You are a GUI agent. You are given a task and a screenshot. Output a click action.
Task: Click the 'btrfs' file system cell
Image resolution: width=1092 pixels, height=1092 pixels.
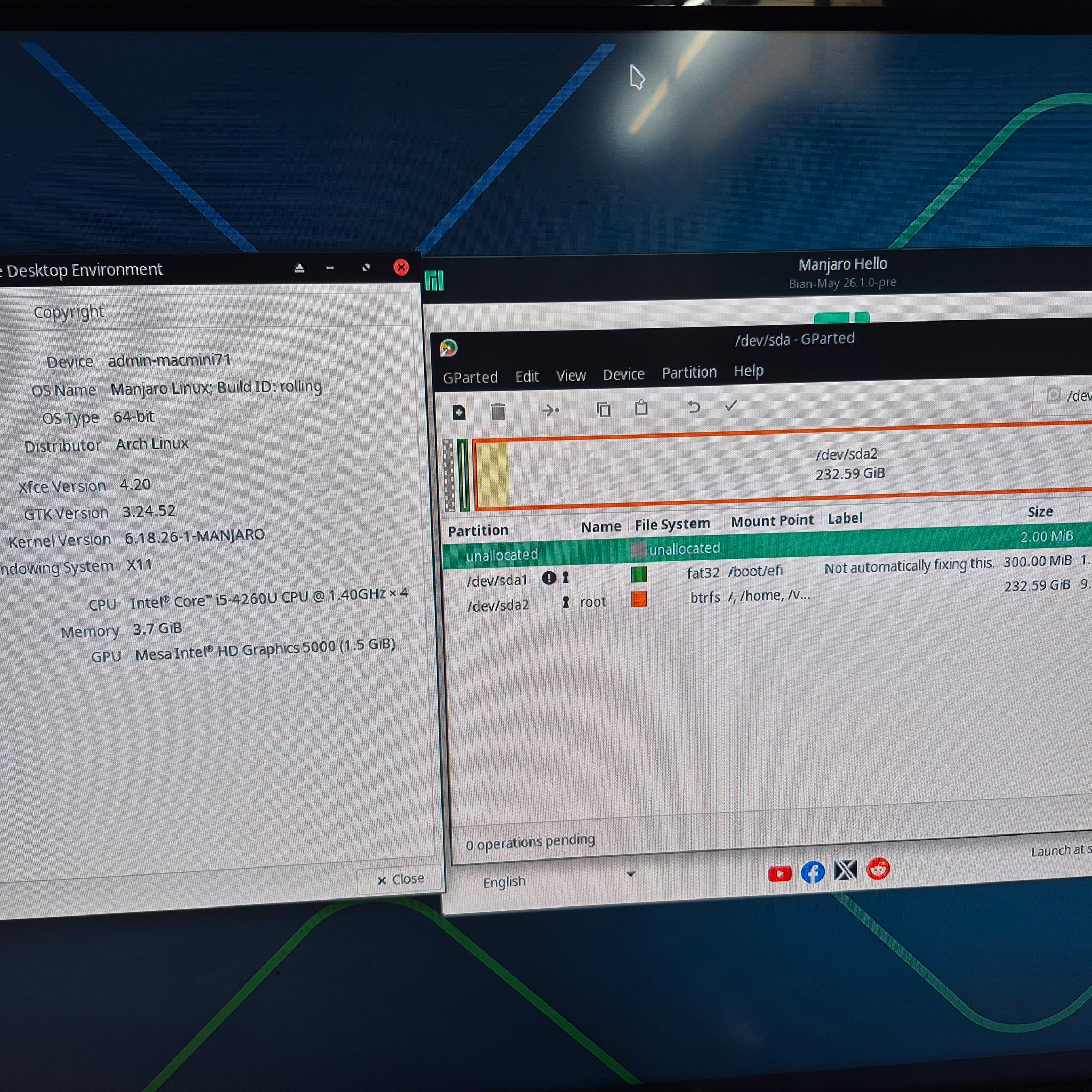[705, 597]
